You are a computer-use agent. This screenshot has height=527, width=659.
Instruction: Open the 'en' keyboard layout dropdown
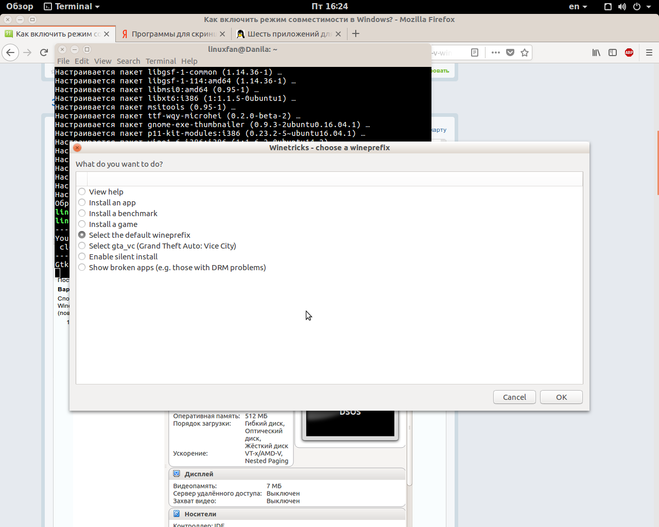pos(577,6)
